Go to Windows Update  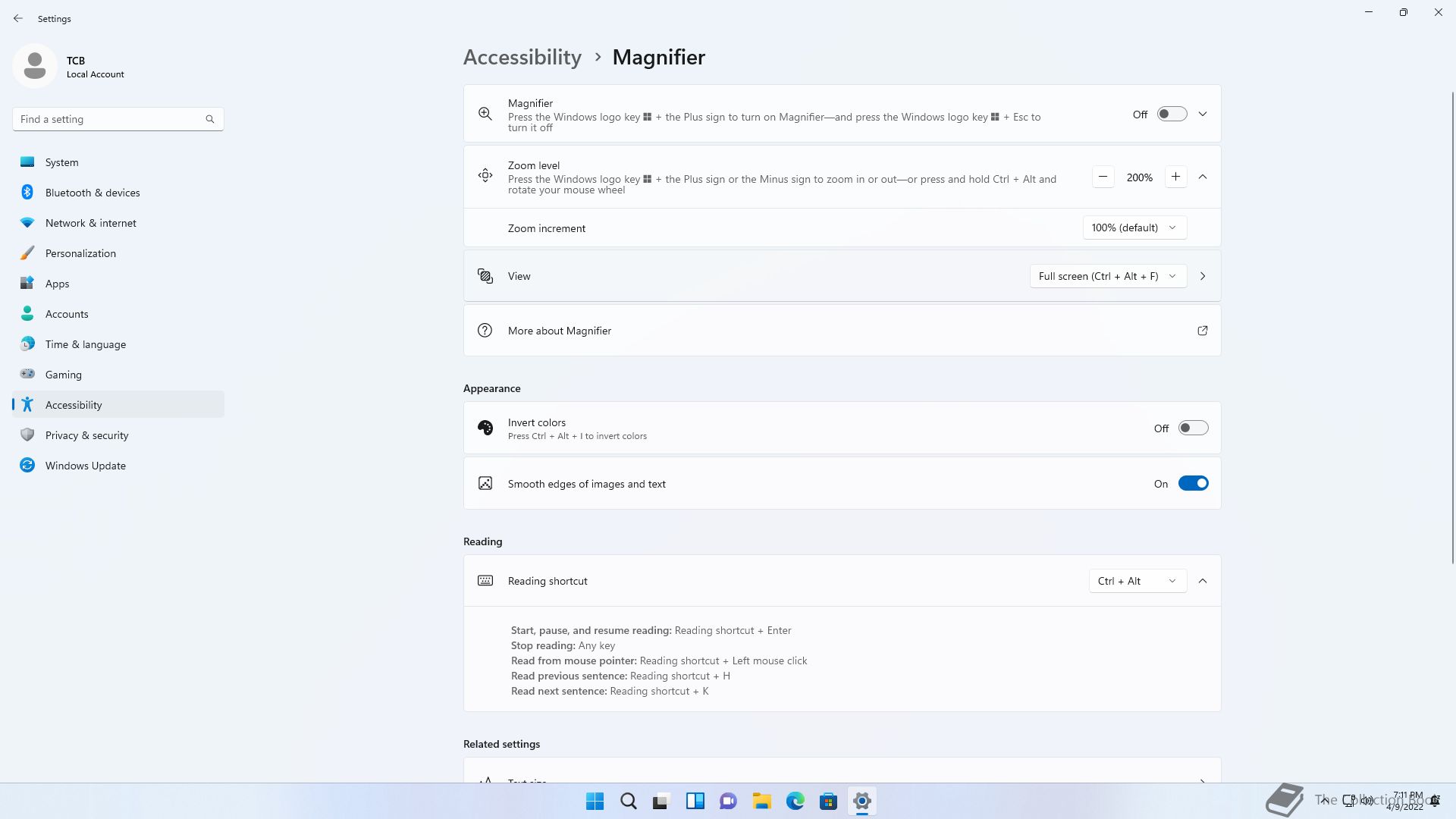118,466
